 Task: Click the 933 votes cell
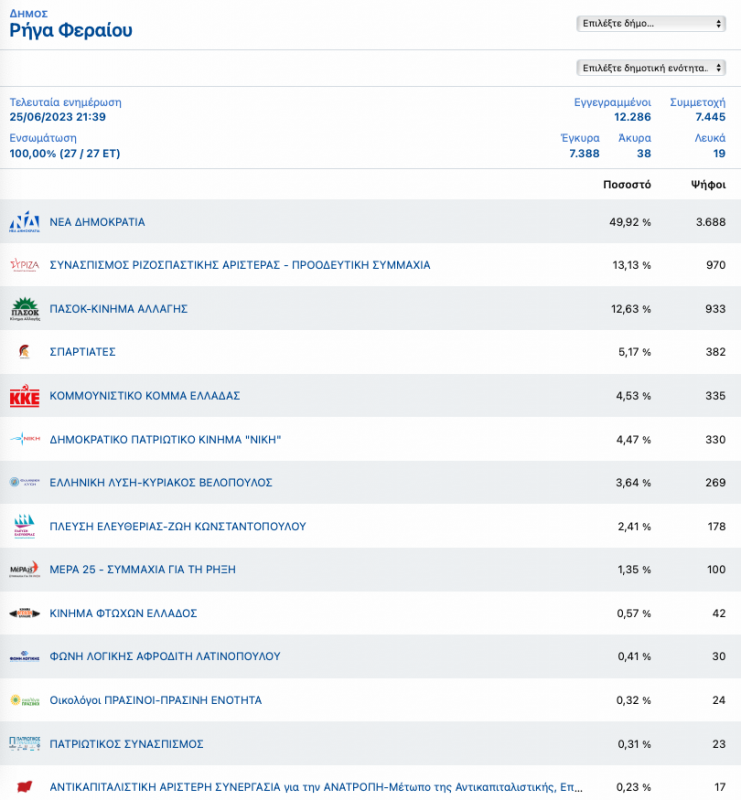(x=715, y=309)
